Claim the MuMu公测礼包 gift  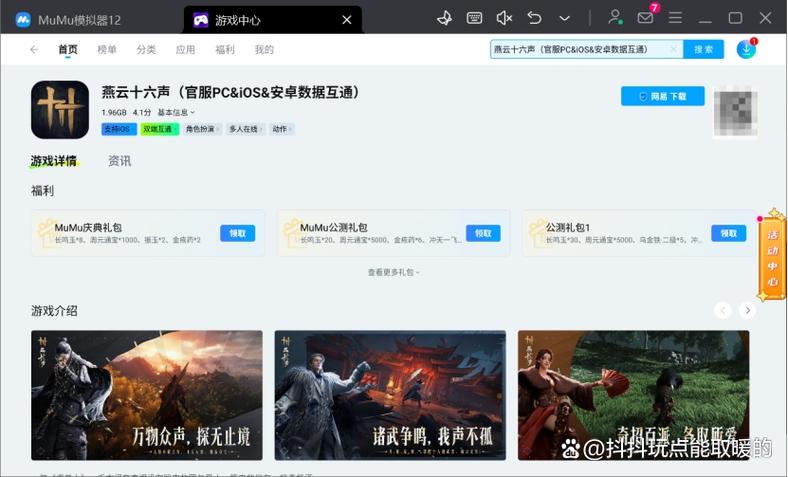click(483, 233)
